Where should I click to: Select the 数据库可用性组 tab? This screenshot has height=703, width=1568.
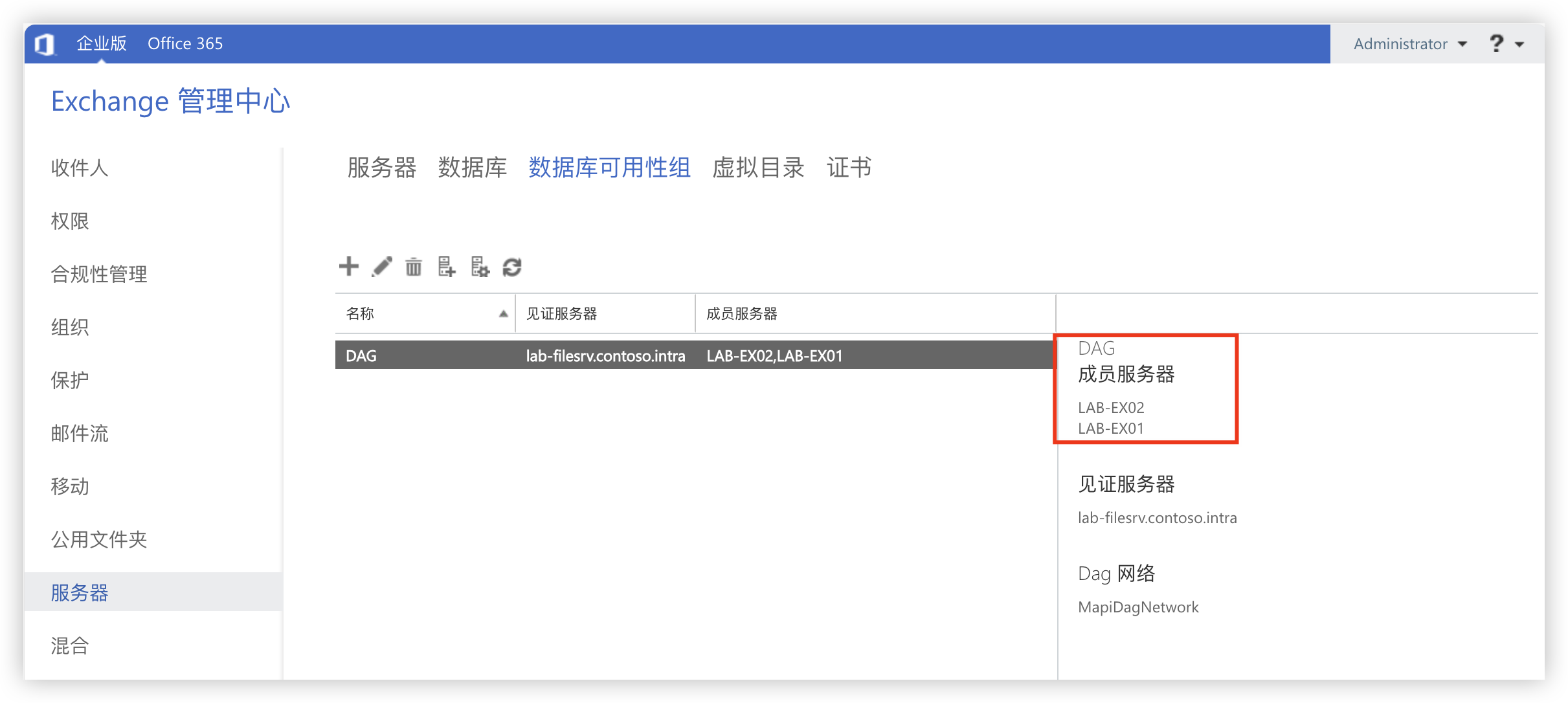(610, 168)
